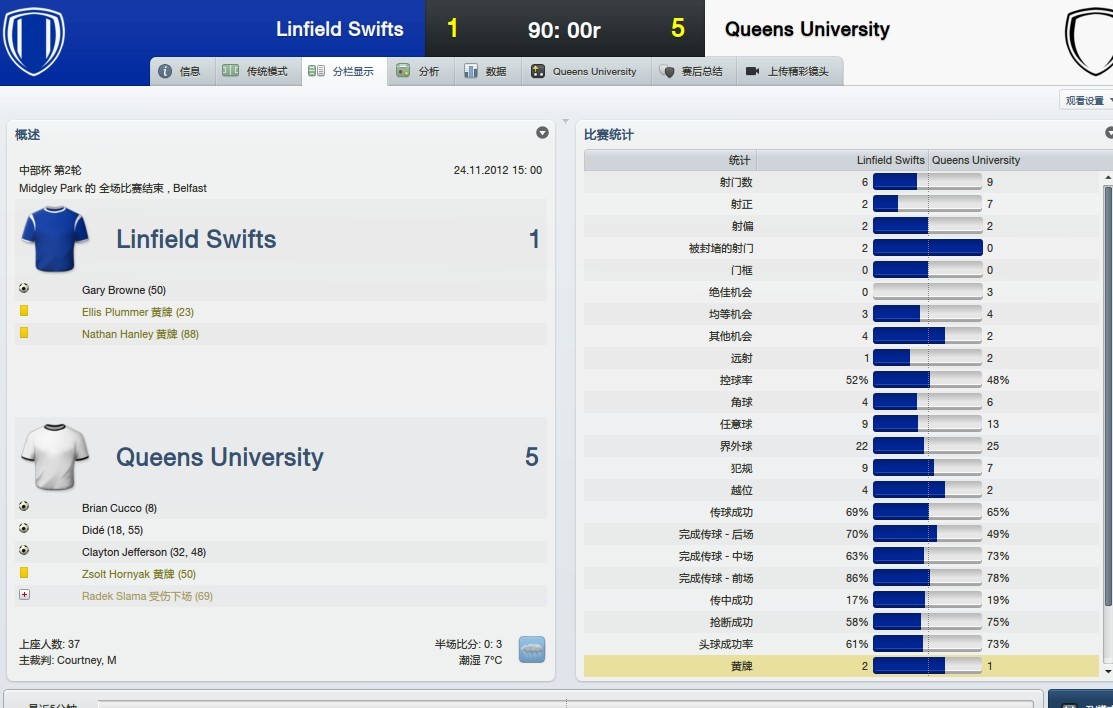The height and width of the screenshot is (708, 1113).
Task: Open the 观看设置 dropdown
Action: pos(1087,101)
